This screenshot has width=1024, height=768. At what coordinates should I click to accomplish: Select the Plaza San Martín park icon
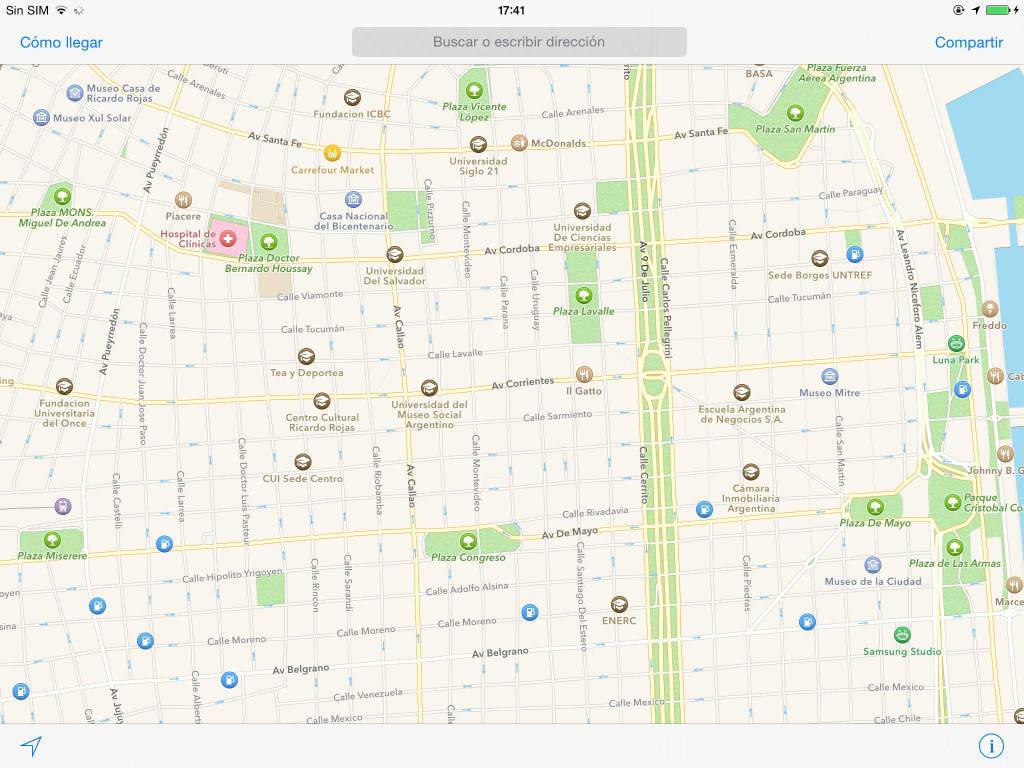[795, 113]
